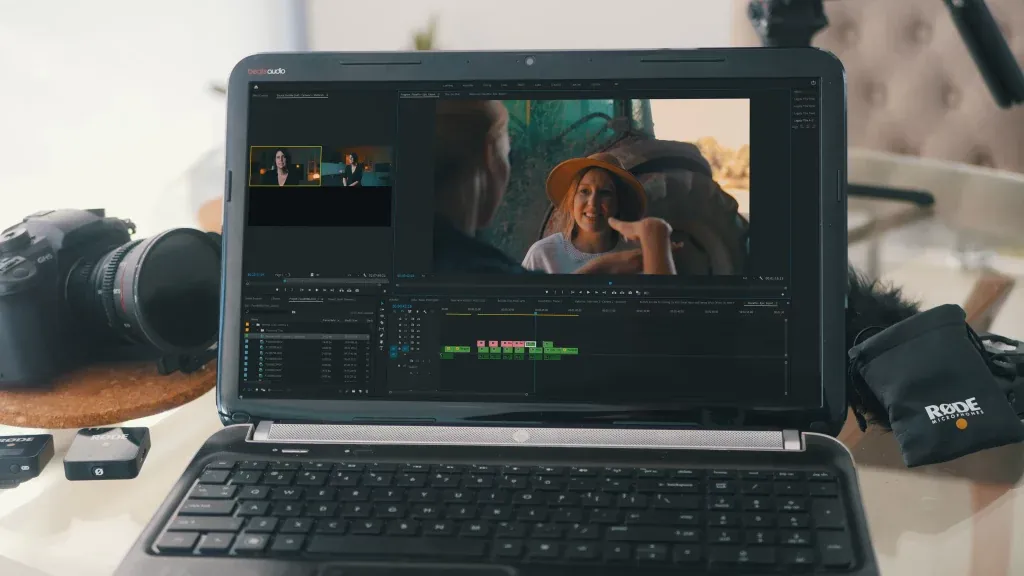This screenshot has width=1024, height=576.
Task: Toggle the lock on top video track
Action: (x=400, y=319)
